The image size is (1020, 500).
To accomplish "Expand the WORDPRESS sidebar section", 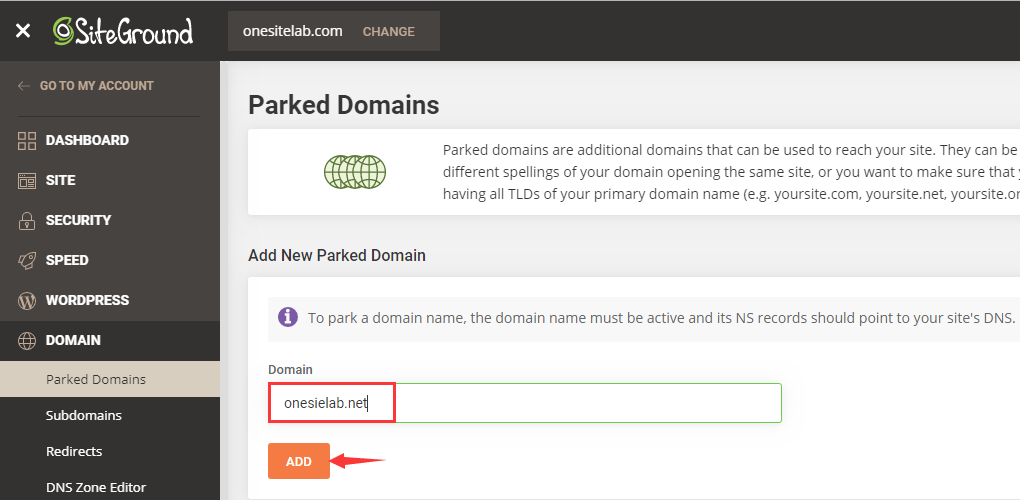I will [87, 300].
